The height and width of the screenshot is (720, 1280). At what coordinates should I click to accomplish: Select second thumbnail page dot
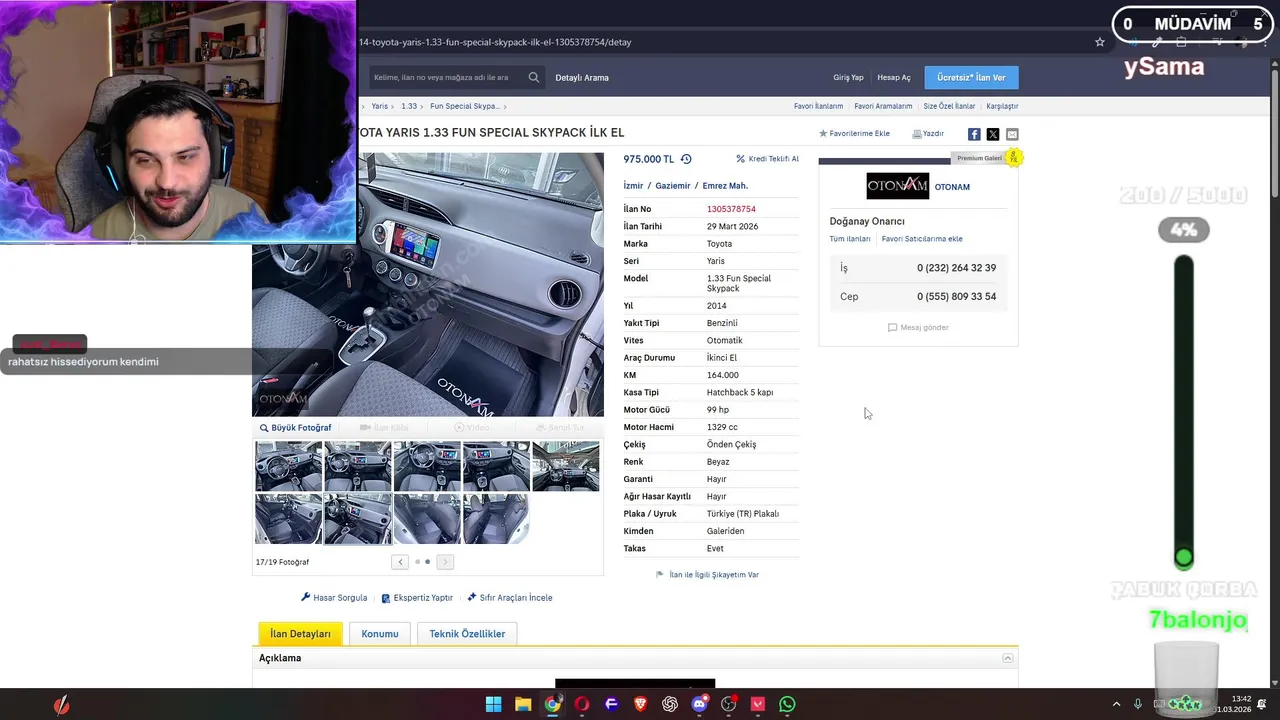(x=428, y=562)
